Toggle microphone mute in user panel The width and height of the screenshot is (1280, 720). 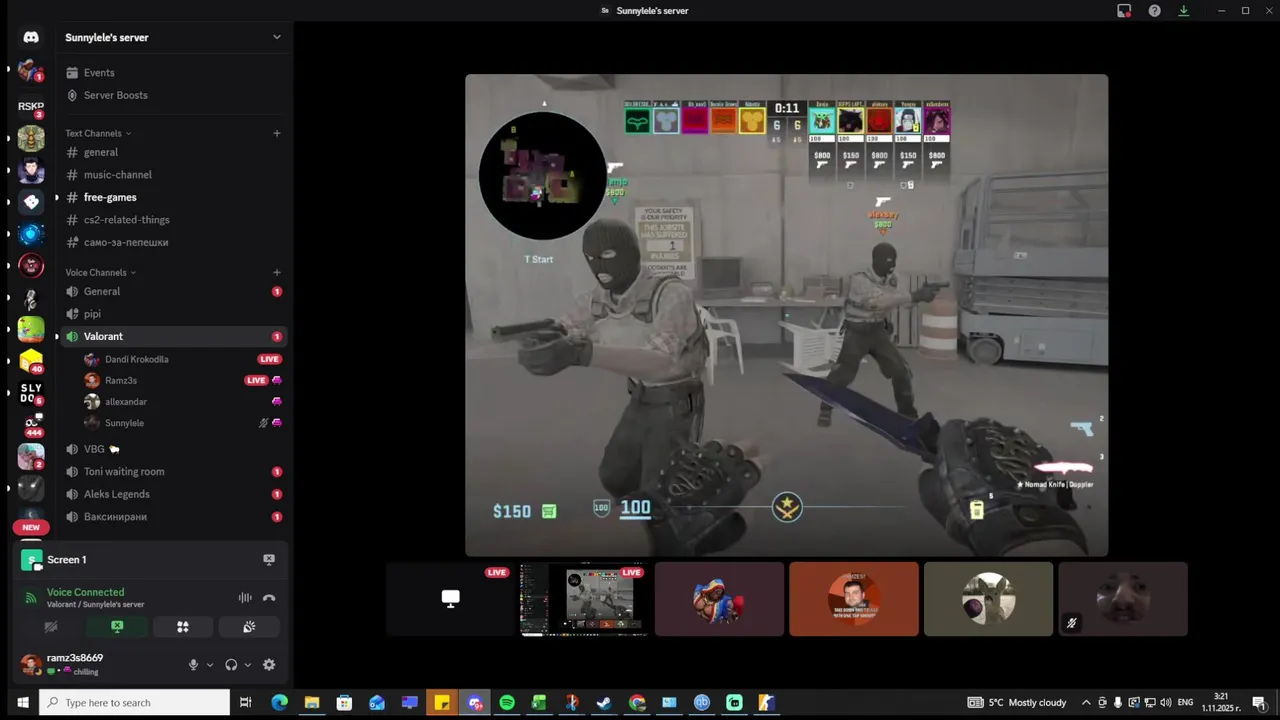[193, 665]
